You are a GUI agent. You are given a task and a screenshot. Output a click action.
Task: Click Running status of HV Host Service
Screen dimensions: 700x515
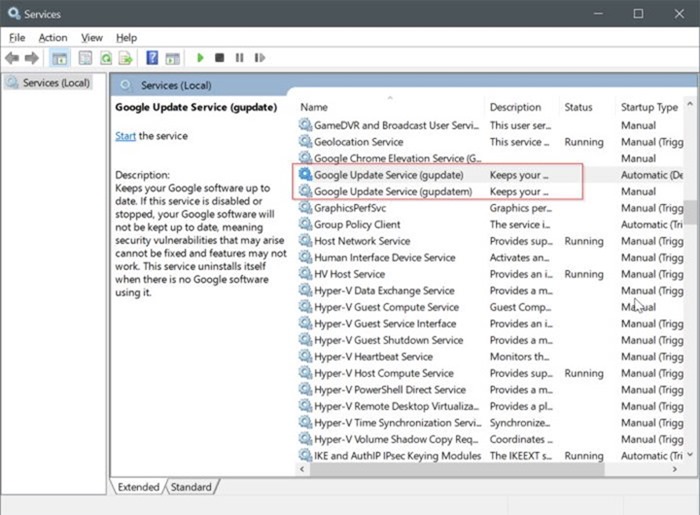[x=583, y=274]
